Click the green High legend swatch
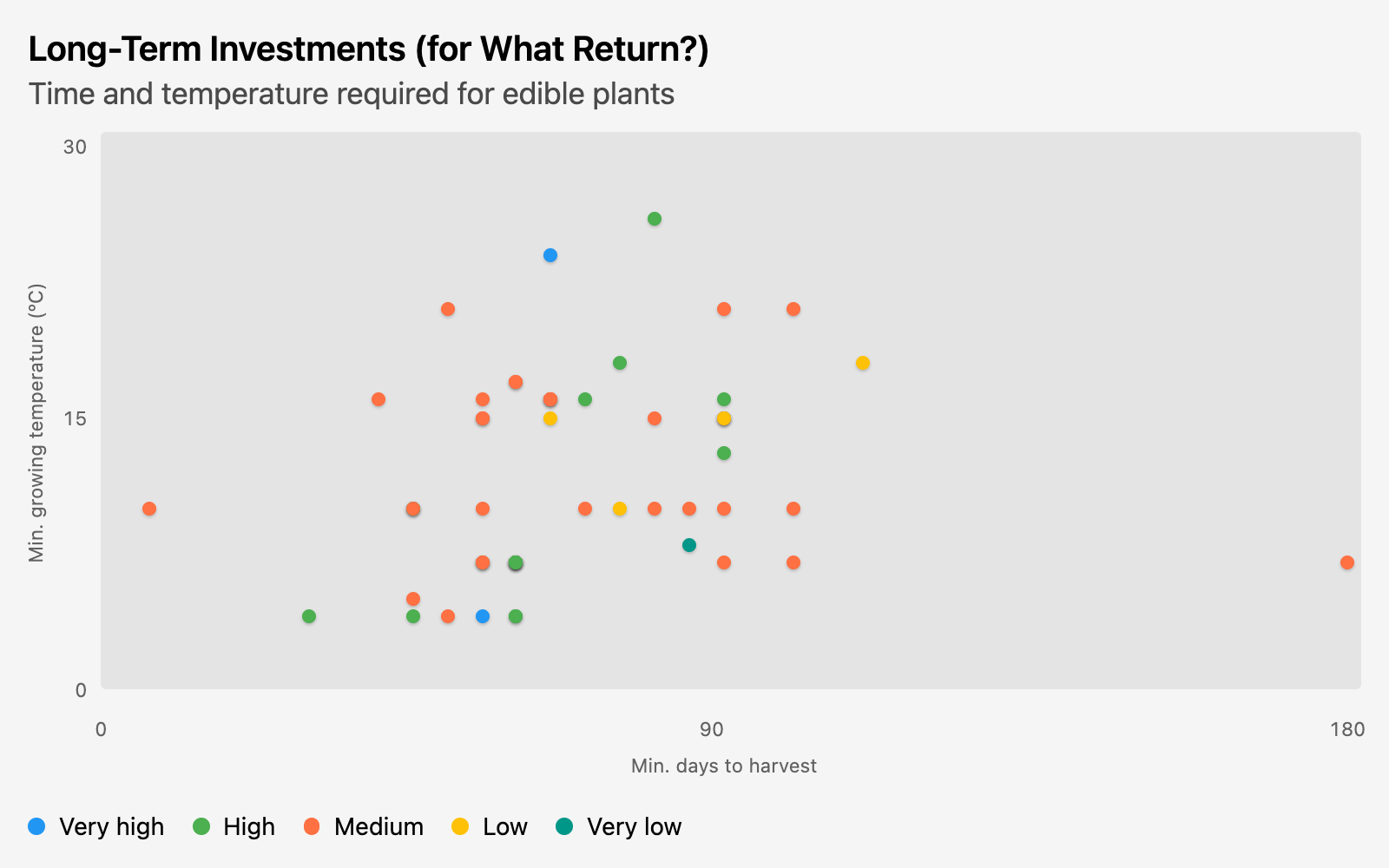 (201, 827)
